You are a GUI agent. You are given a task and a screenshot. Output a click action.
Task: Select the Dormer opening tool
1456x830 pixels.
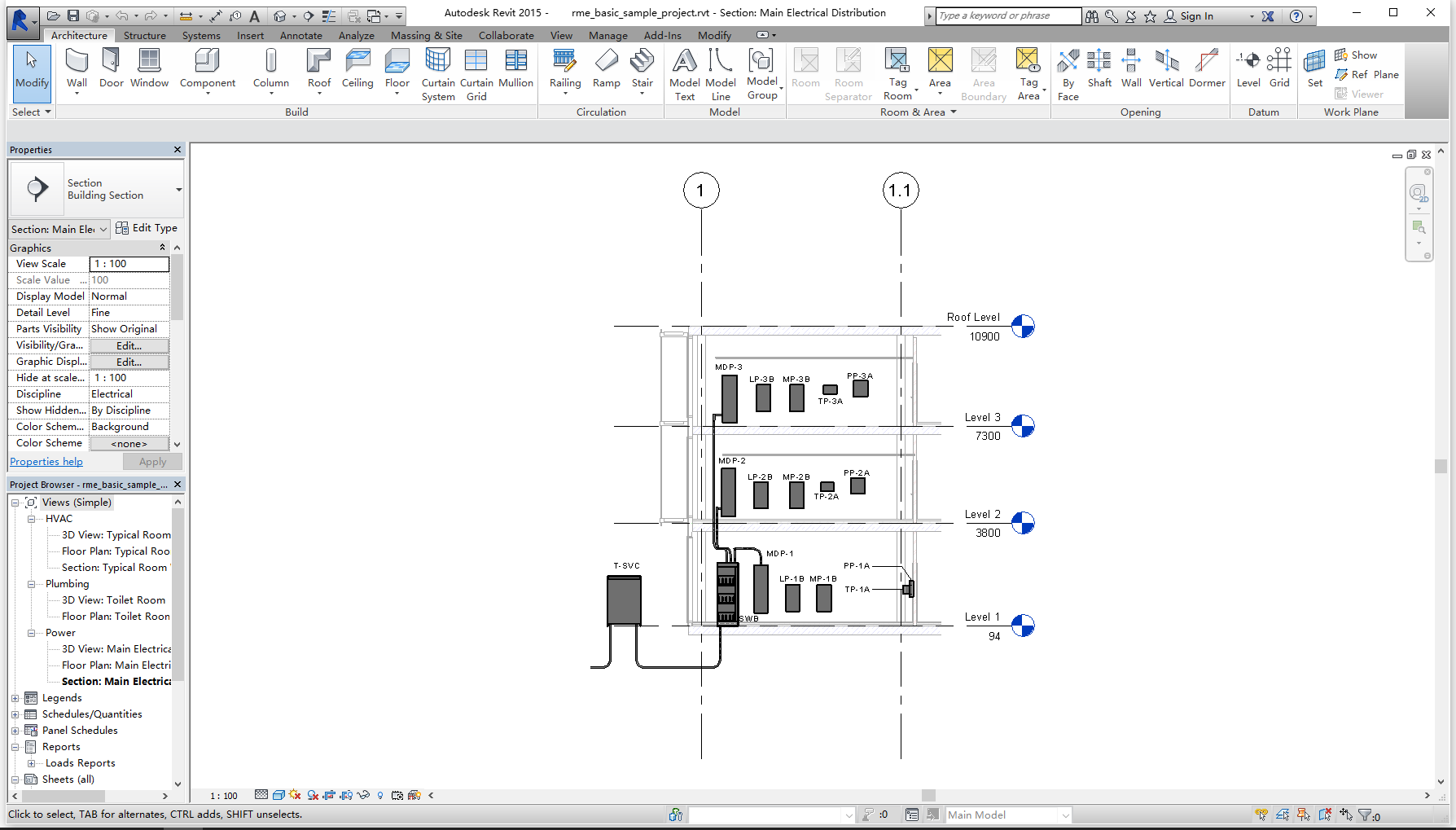pos(1207,69)
